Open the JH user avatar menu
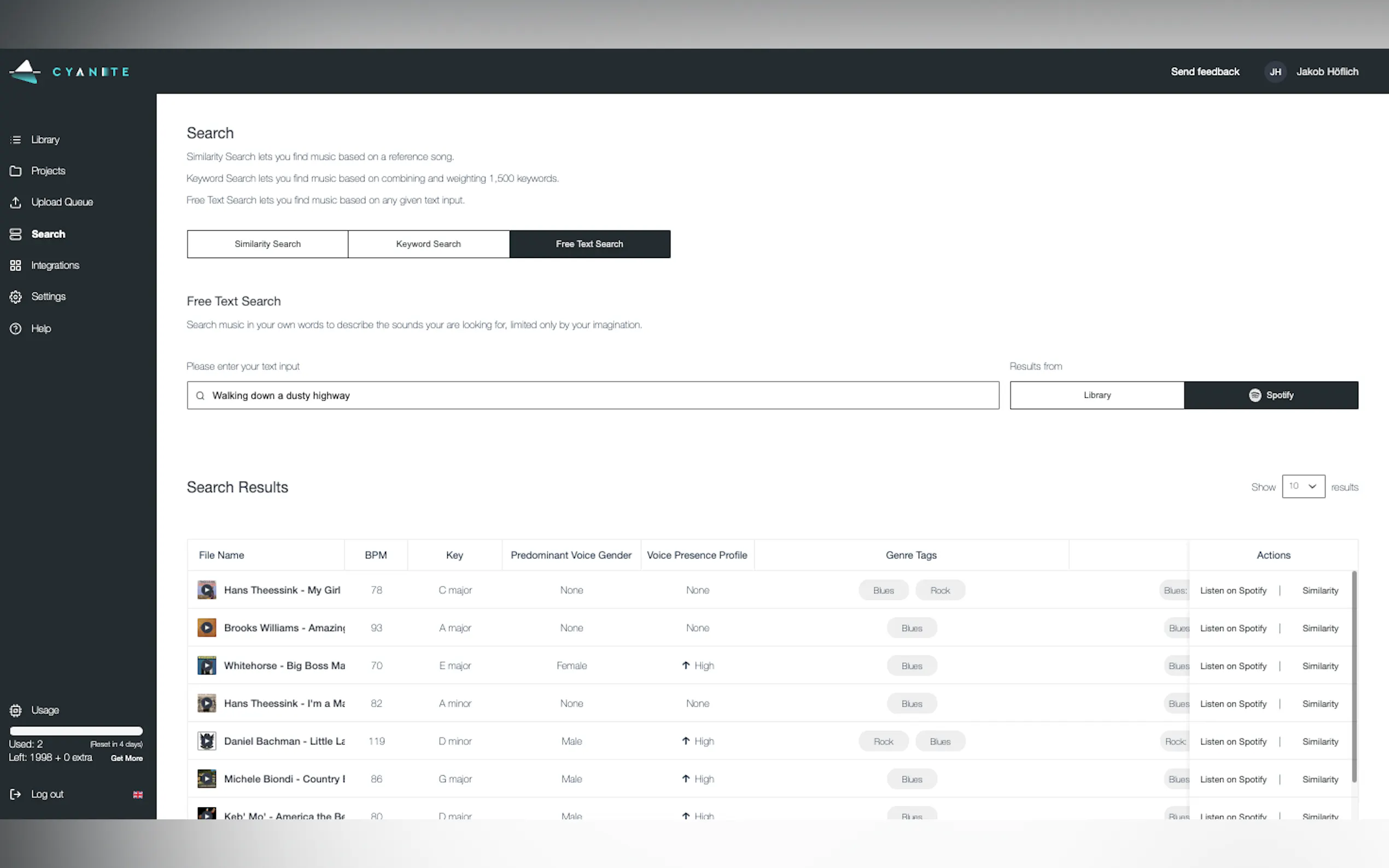This screenshot has height=868, width=1389. click(1275, 72)
